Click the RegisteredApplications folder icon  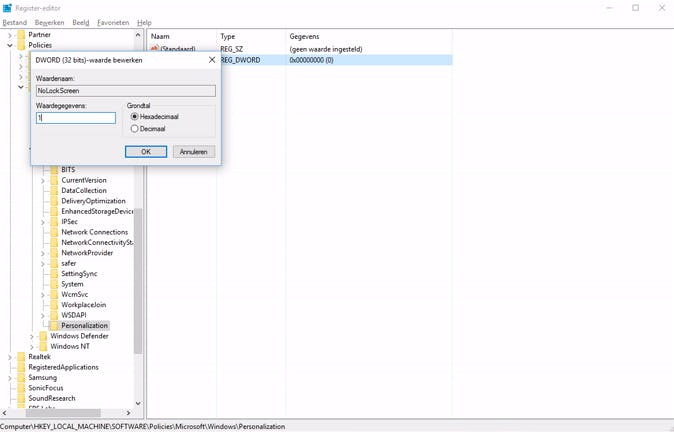coord(21,367)
